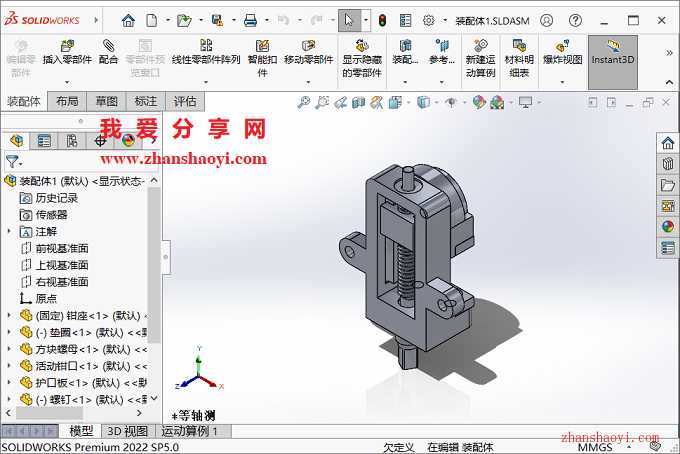Viewport: 680px width, 454px height.
Task: Click the rebuild traffic light icon
Action: pos(380,20)
